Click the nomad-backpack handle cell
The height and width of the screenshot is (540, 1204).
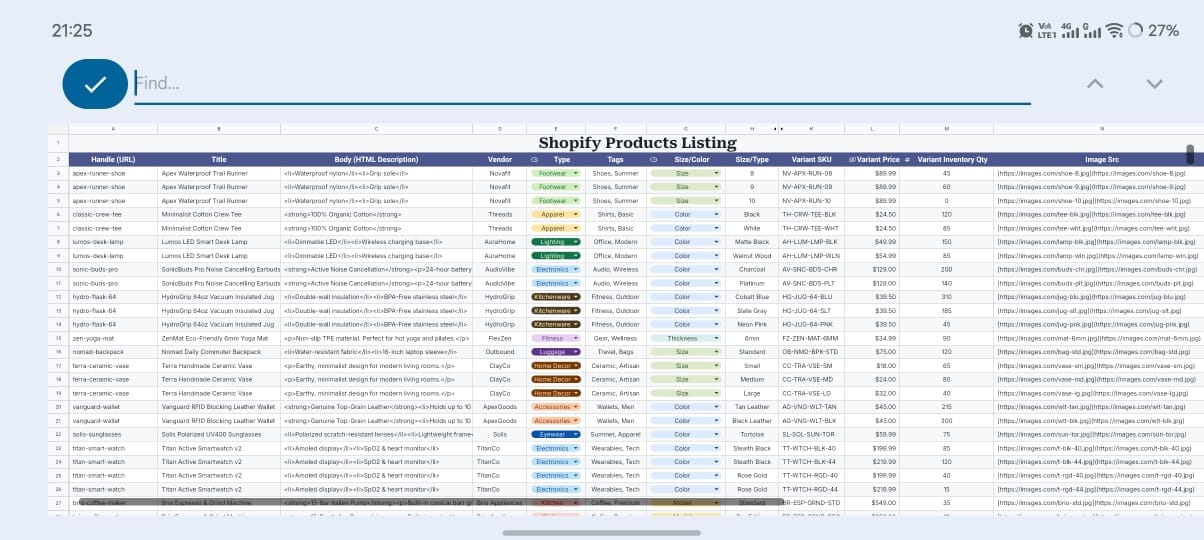(113, 352)
